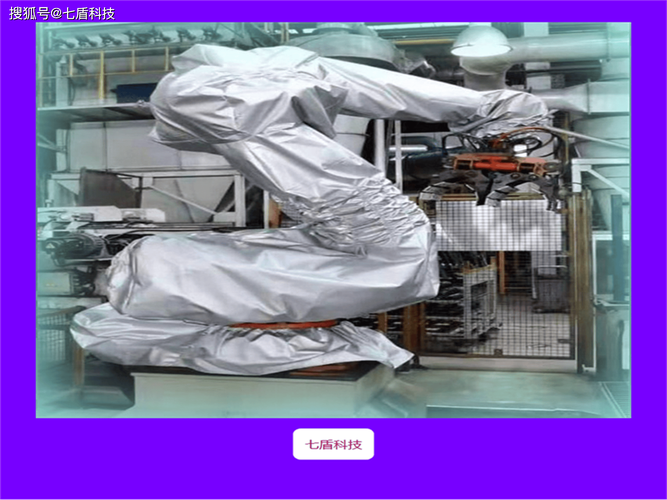Viewport: 667px width, 500px height.
Task: Click the 搜狐号@七盾科技 caption text
Action: (x=62, y=14)
